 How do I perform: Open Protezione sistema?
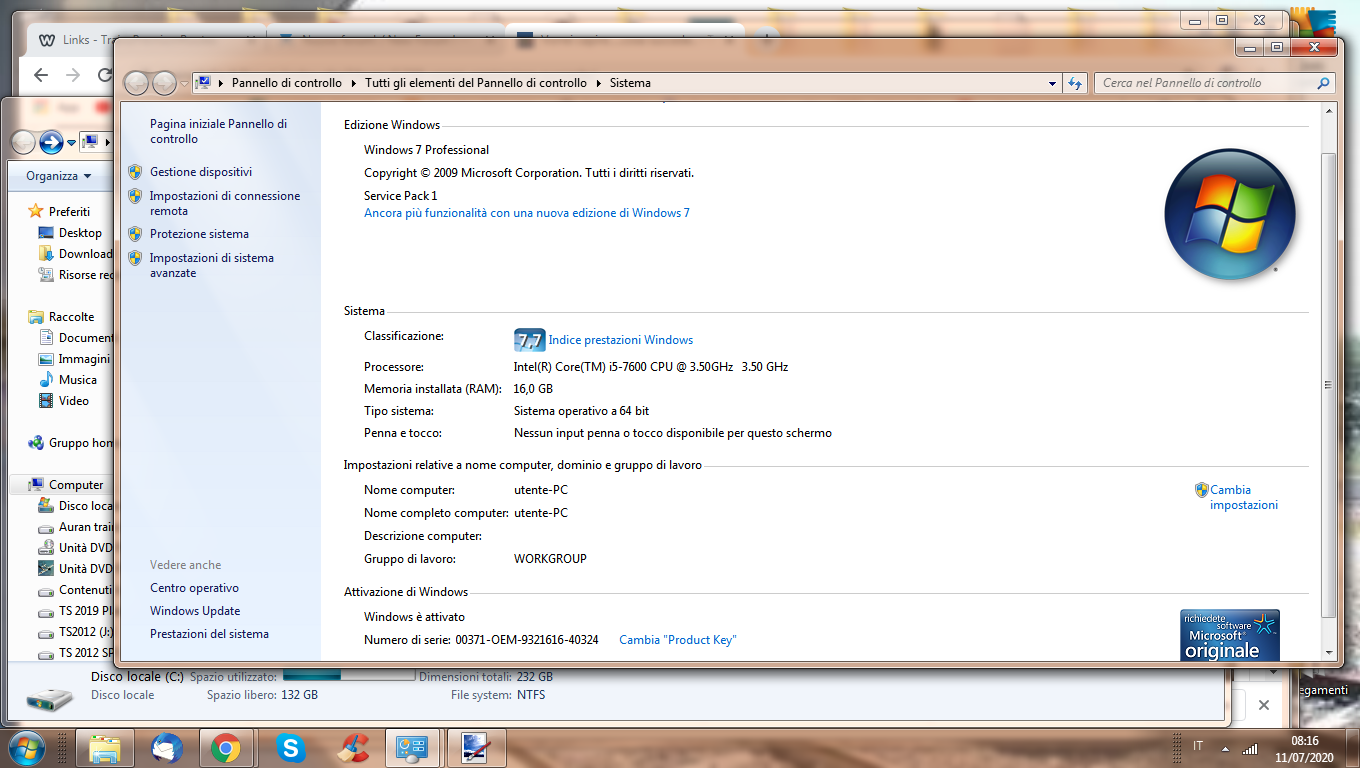pyautogui.click(x=199, y=234)
